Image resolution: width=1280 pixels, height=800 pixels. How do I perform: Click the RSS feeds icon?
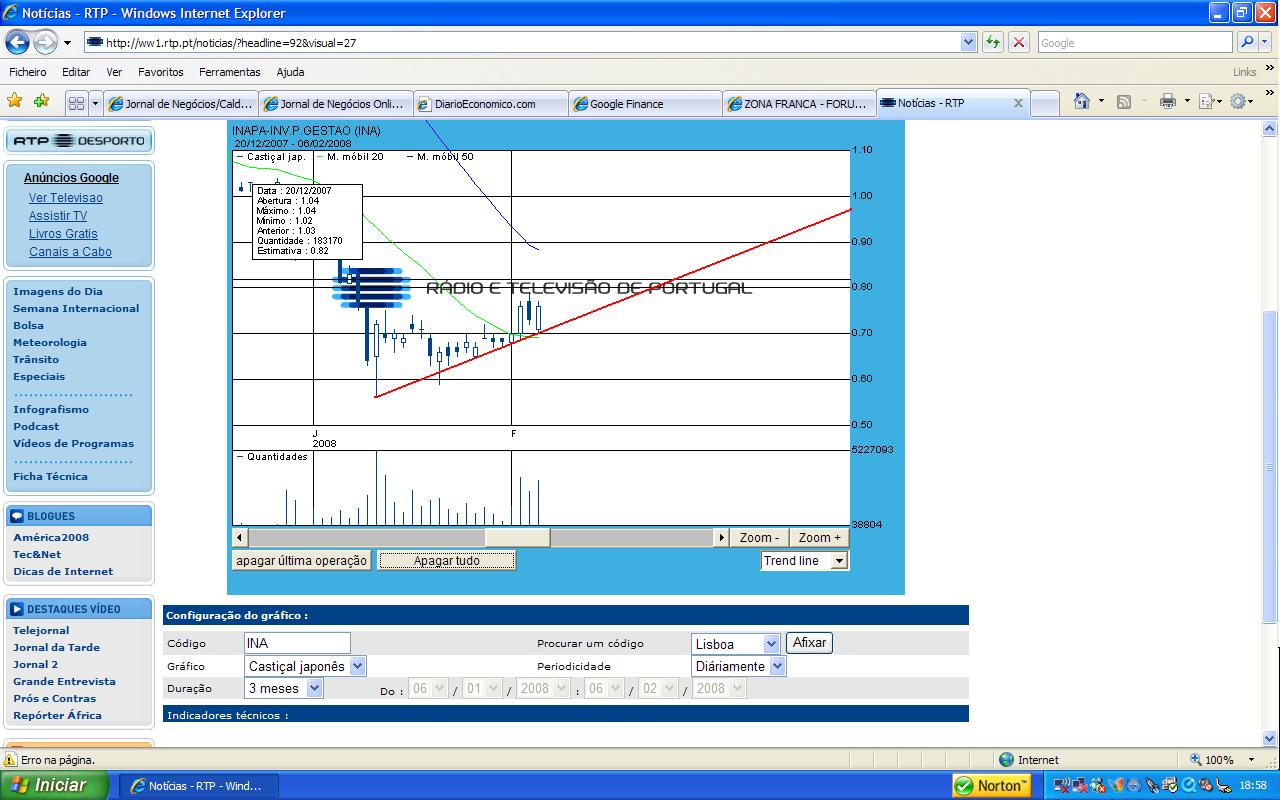1124,101
